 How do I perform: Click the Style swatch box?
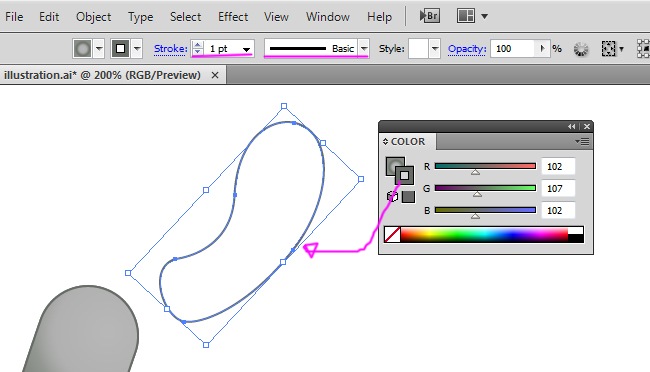[x=418, y=49]
